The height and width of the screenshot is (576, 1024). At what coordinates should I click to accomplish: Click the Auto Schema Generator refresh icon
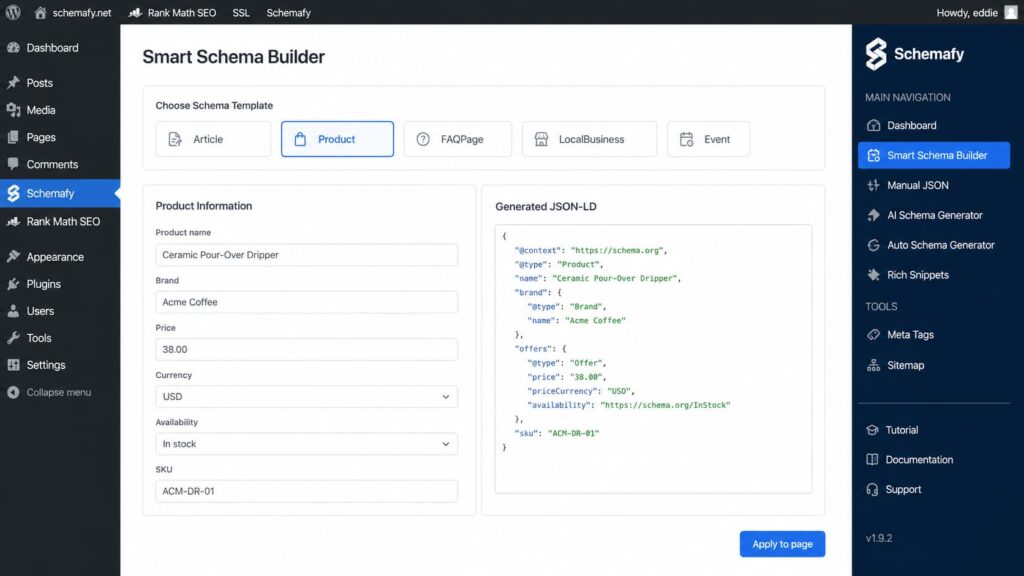[873, 245]
